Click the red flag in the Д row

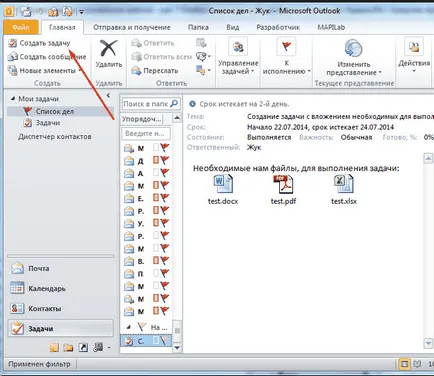click(165, 160)
